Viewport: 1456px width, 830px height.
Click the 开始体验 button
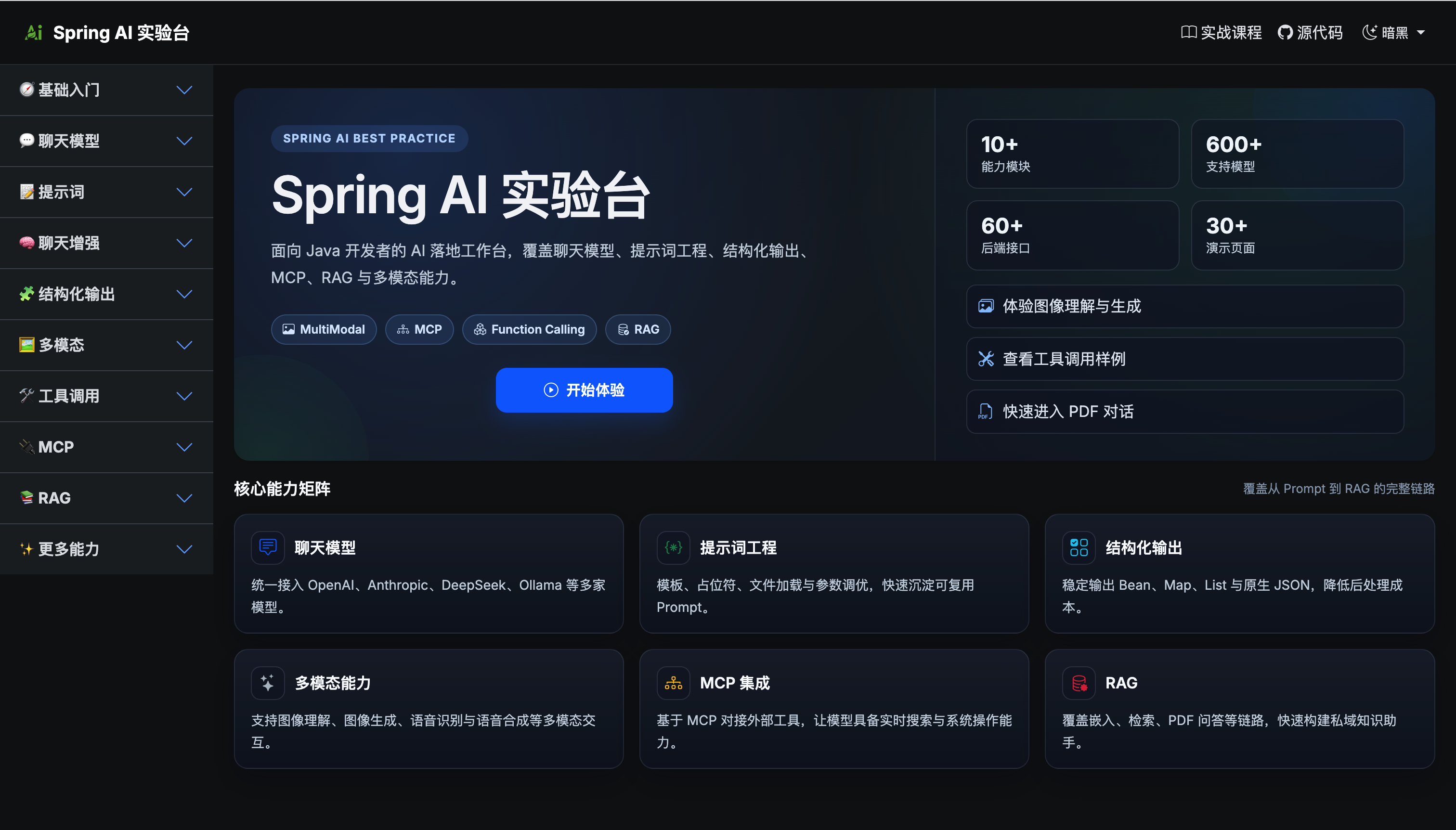[x=585, y=390]
